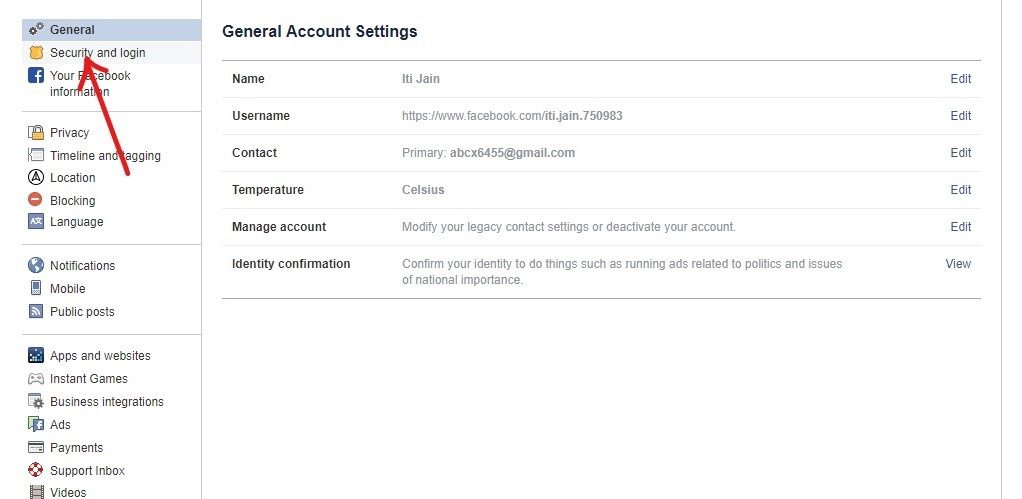Click the facebook.com/iti.jain.750983 username URL
Screen dimensions: 1022x499
click(512, 116)
